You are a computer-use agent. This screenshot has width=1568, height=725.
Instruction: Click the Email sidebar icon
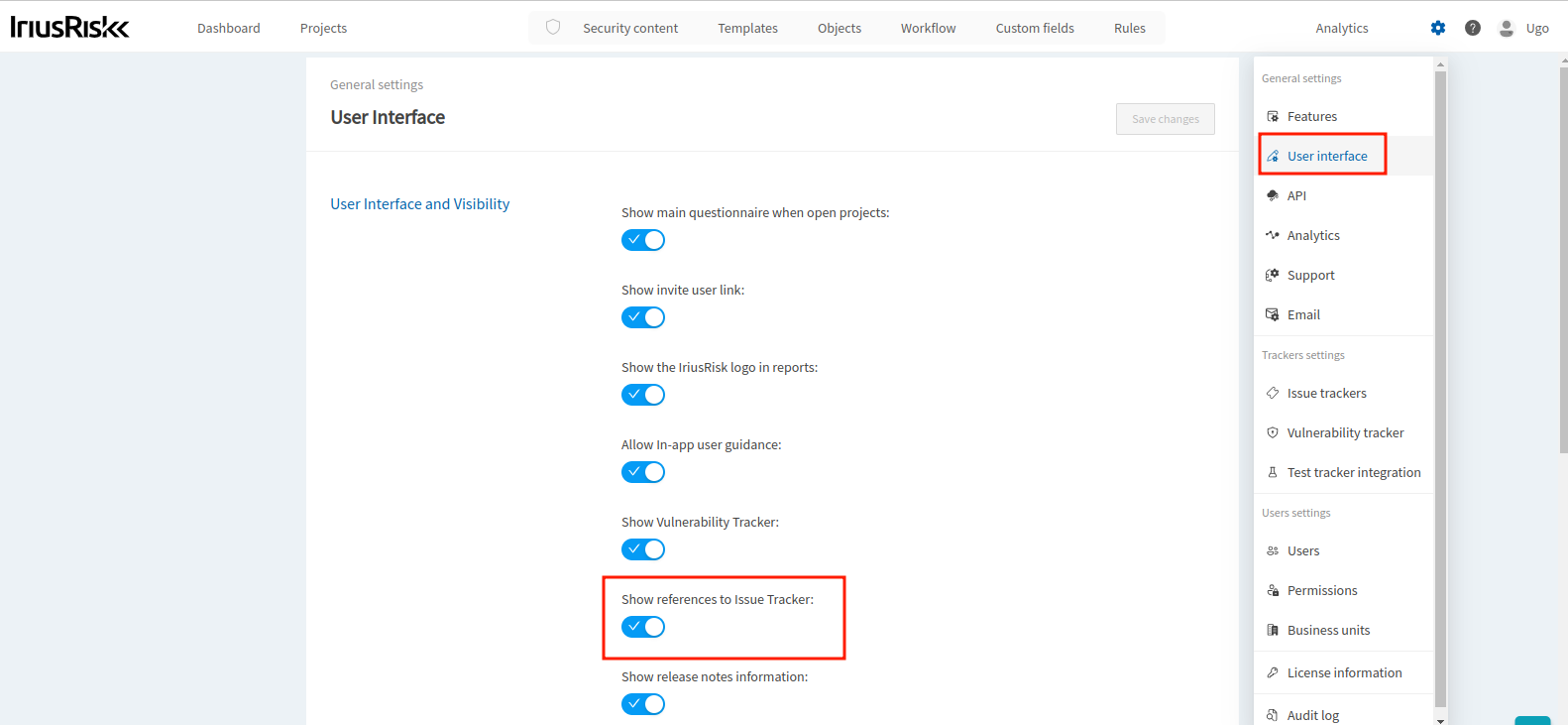pos(1273,314)
